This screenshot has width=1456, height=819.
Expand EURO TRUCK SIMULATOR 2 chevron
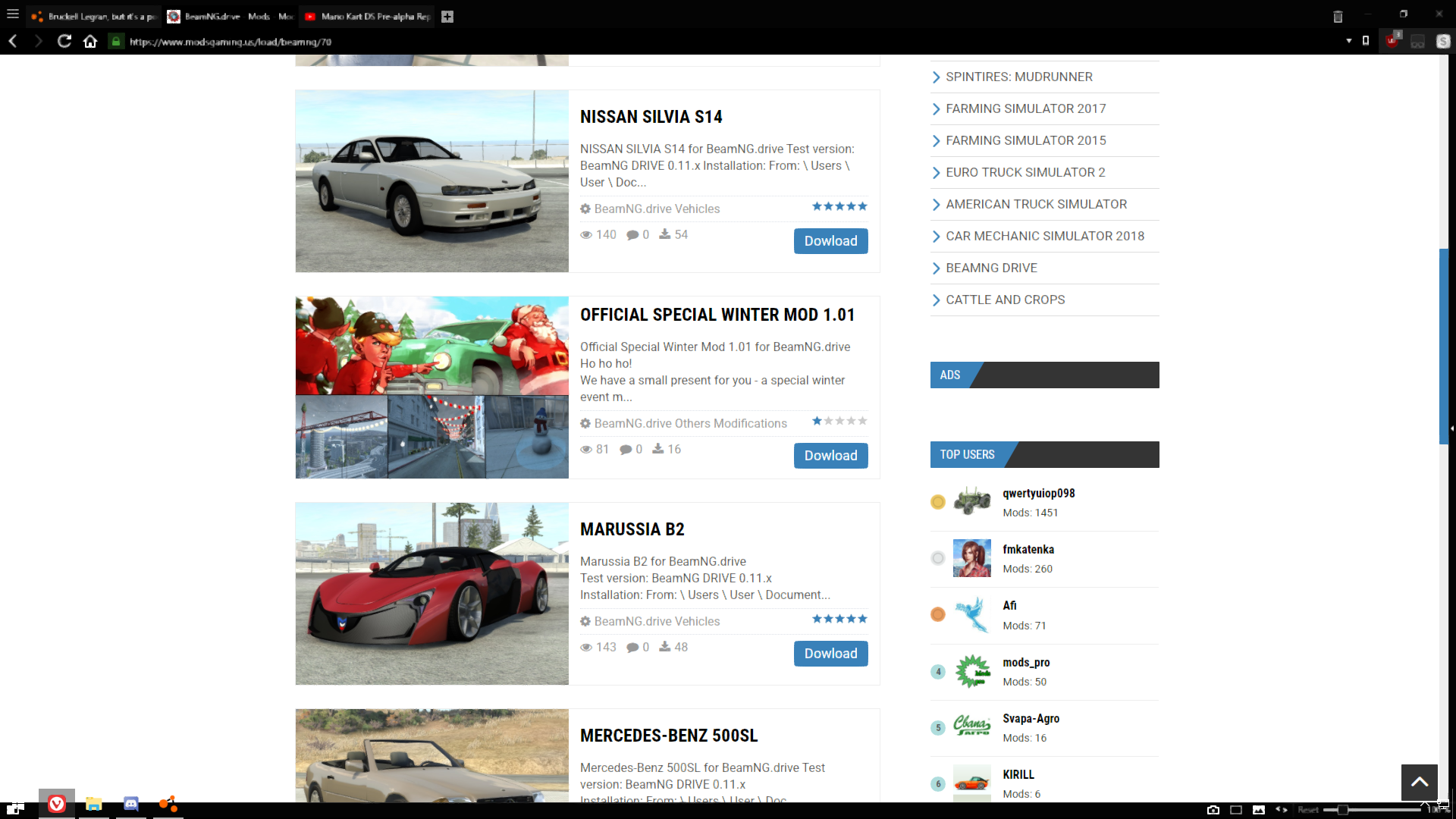pyautogui.click(x=936, y=173)
